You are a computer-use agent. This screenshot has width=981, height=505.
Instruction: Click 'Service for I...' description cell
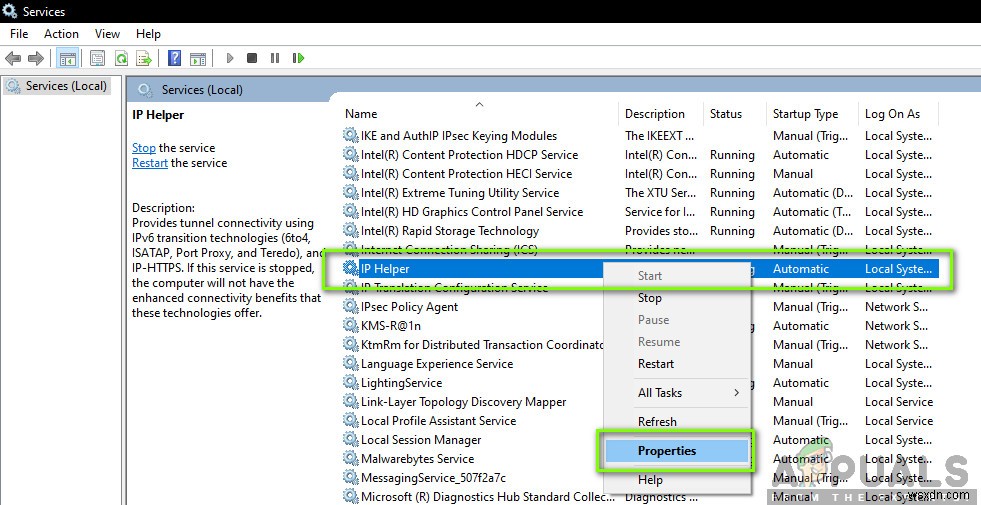point(659,212)
